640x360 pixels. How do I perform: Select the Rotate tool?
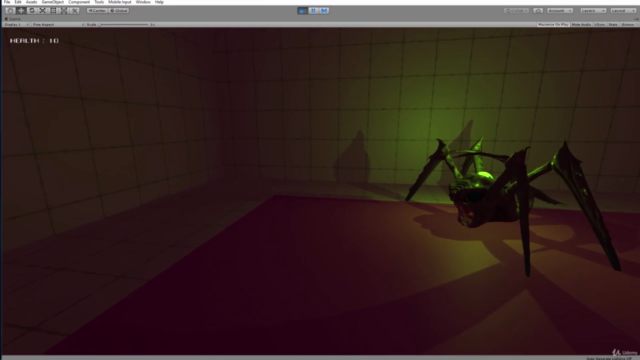[32, 11]
